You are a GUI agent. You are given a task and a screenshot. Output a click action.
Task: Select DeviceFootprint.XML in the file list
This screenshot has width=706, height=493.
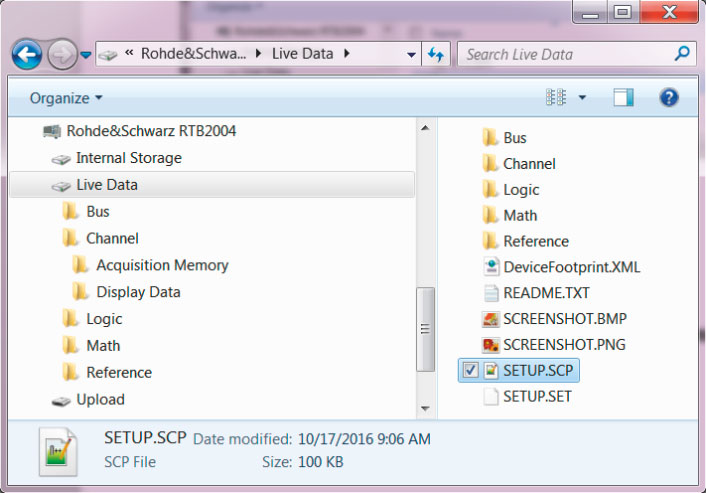(571, 267)
